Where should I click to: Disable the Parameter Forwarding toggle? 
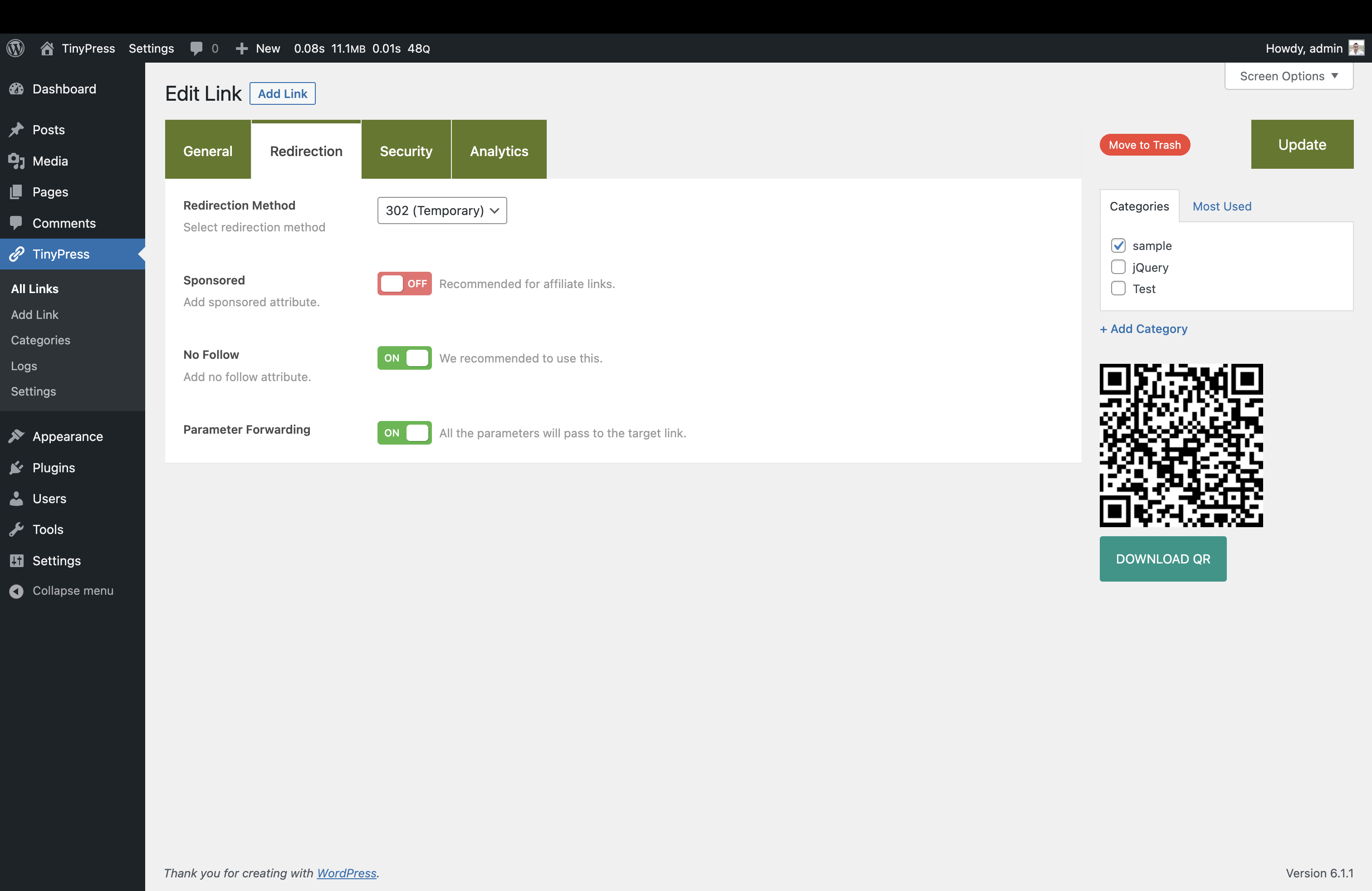[x=404, y=433]
